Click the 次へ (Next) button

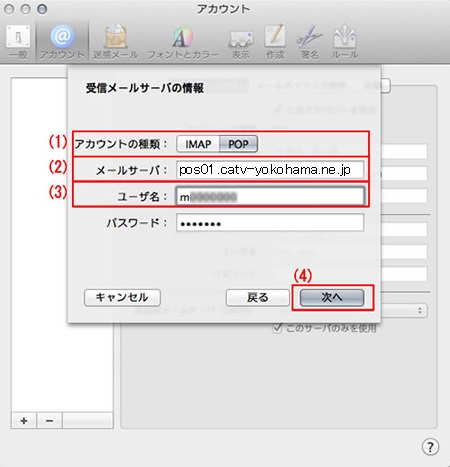[x=332, y=298]
